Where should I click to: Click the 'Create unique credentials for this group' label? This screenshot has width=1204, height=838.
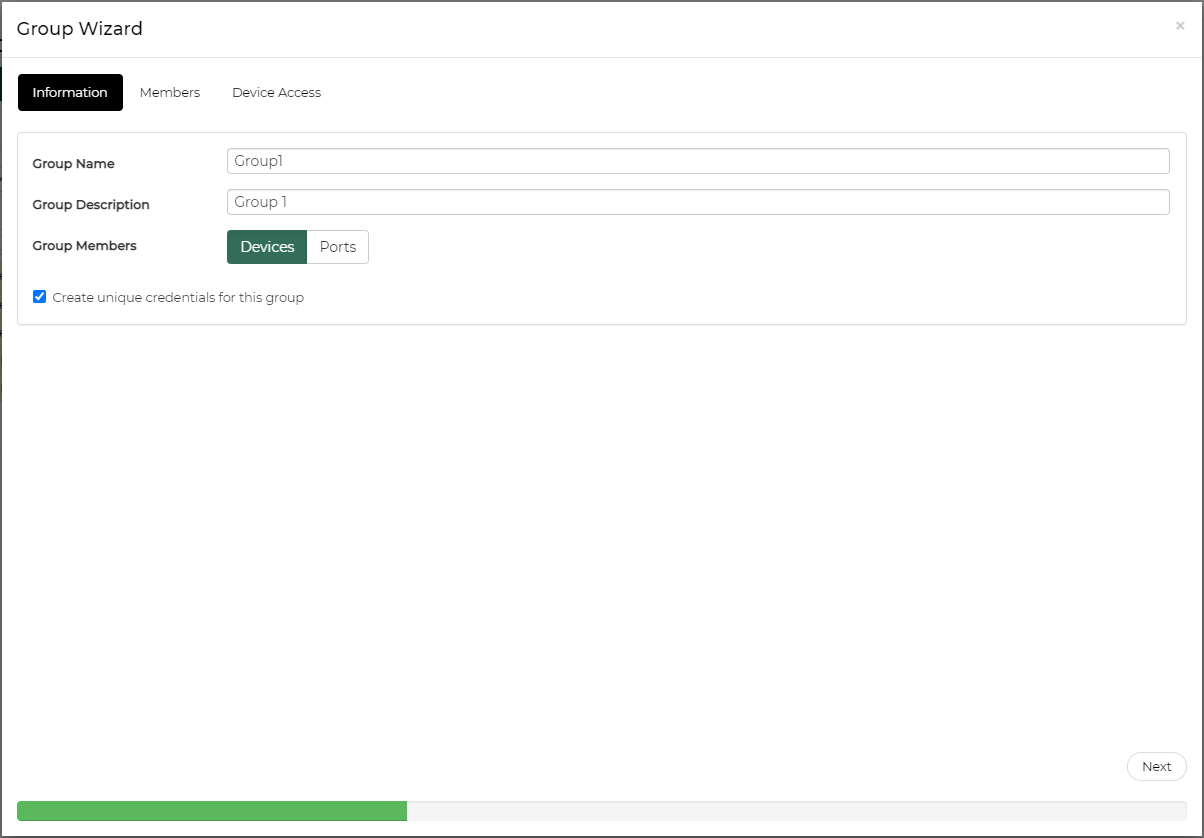[178, 297]
